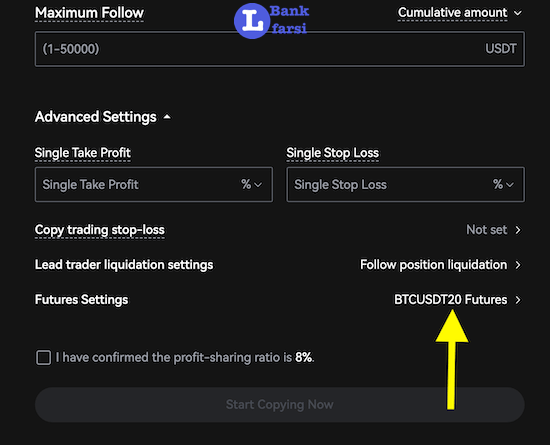Click the arrow beside Follow position liquidation
The height and width of the screenshot is (445, 550).
click(x=518, y=265)
